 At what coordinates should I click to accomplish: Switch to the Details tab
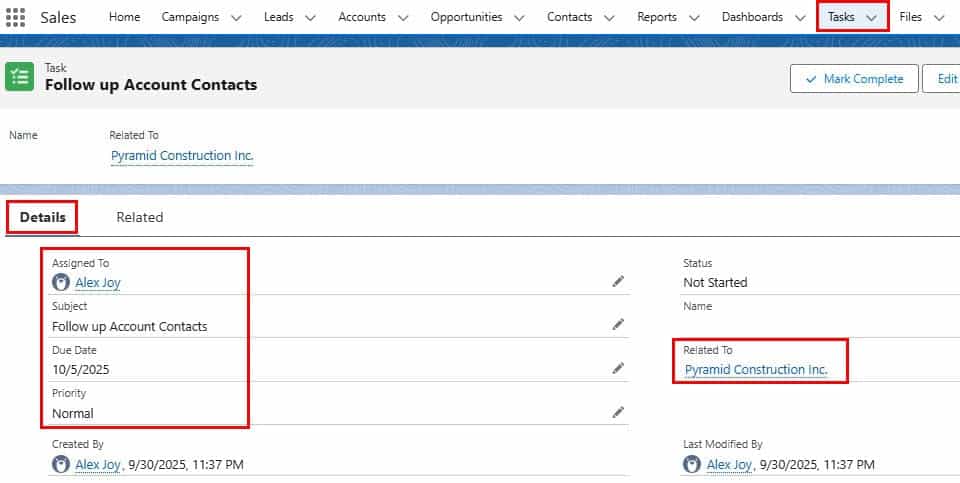click(x=42, y=217)
